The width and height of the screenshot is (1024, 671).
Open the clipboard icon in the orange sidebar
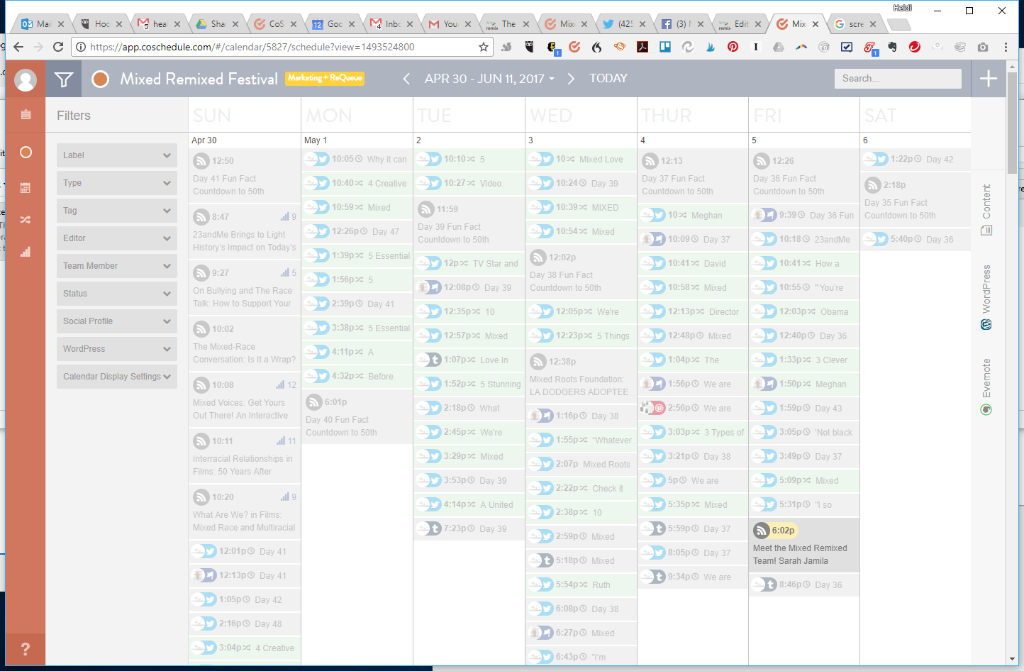25,114
